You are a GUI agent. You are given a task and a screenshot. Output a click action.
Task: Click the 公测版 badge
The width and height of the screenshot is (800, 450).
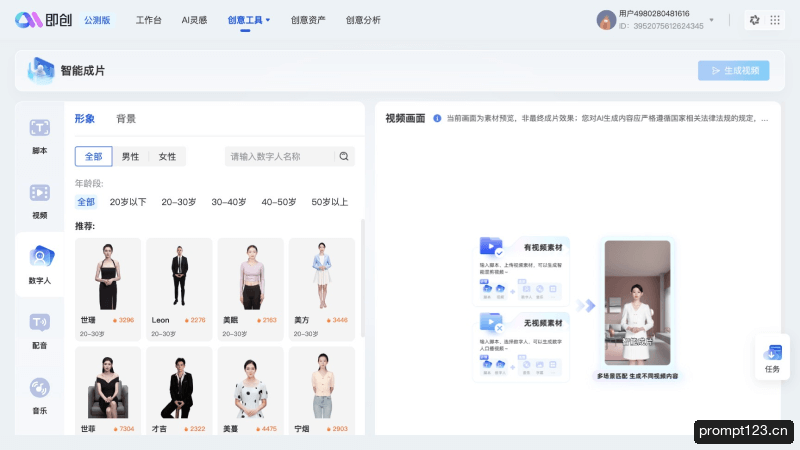click(97, 20)
